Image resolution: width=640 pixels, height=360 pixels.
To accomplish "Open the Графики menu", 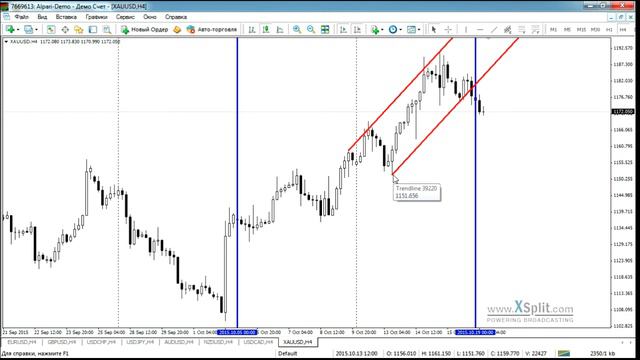I will point(97,17).
